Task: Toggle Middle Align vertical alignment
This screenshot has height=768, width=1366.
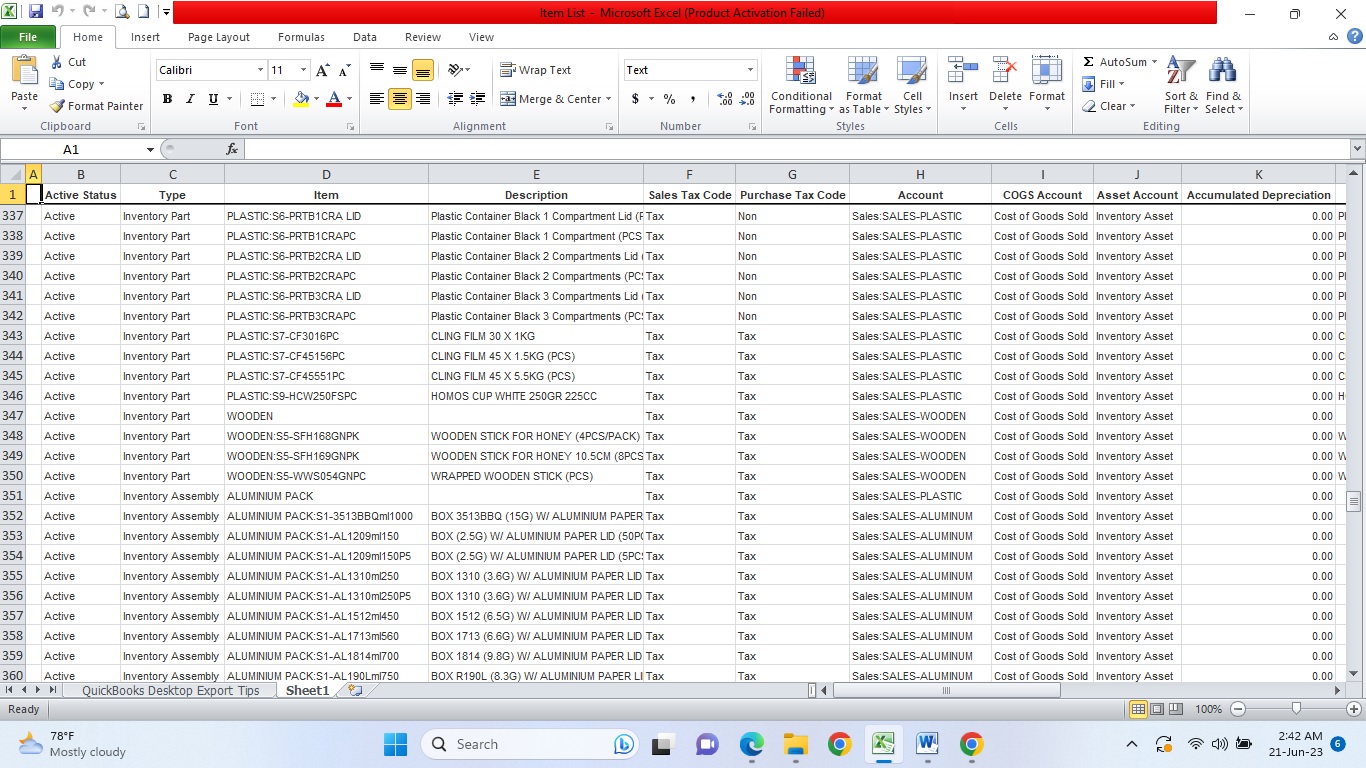Action: [400, 70]
